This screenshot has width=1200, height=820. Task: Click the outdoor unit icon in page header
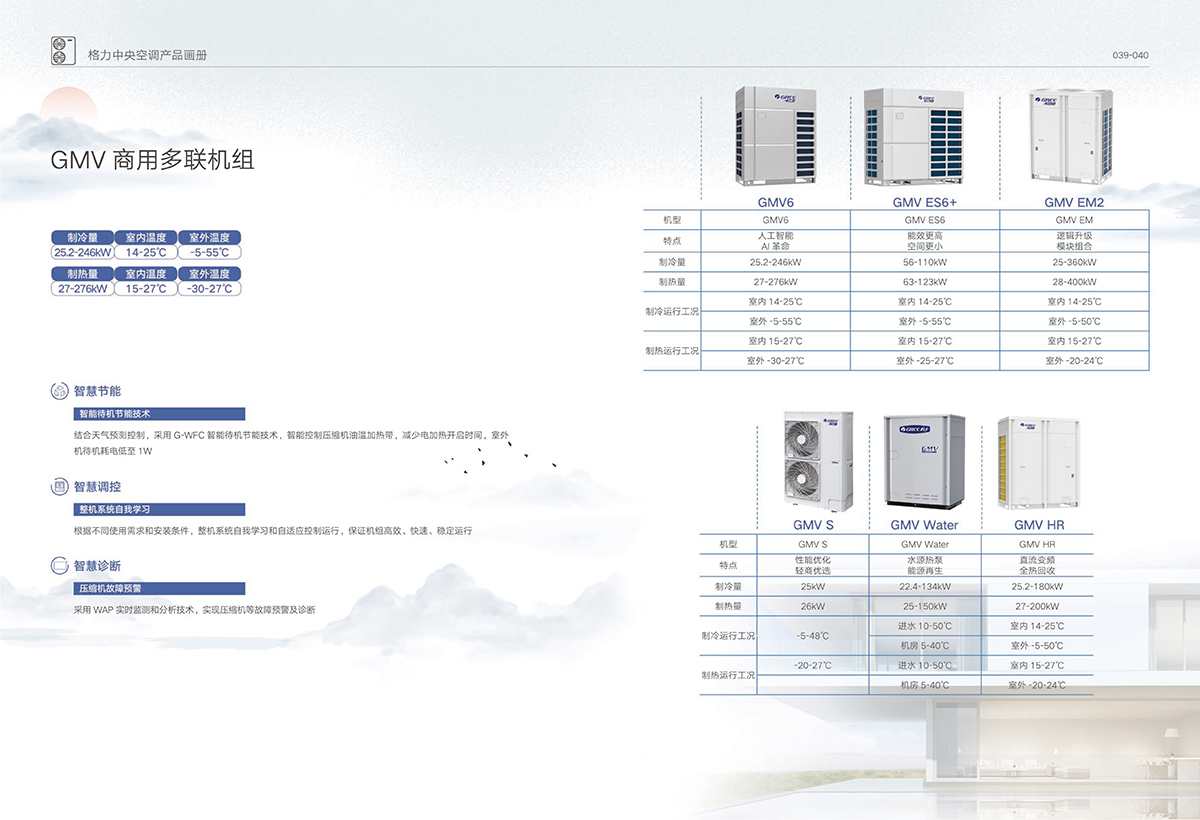pos(63,53)
